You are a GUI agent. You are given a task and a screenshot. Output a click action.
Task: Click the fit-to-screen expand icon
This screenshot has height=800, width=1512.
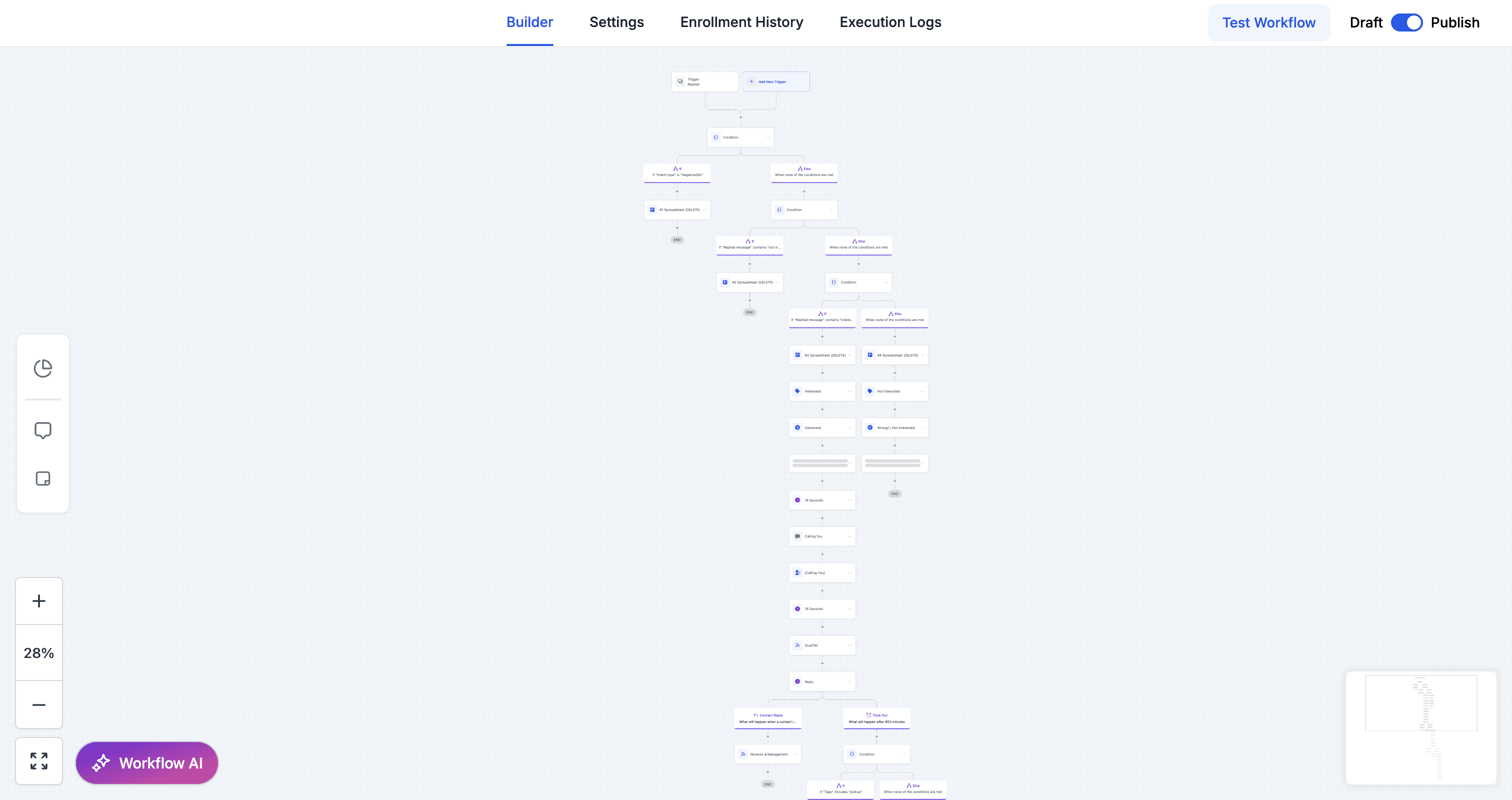[38, 760]
